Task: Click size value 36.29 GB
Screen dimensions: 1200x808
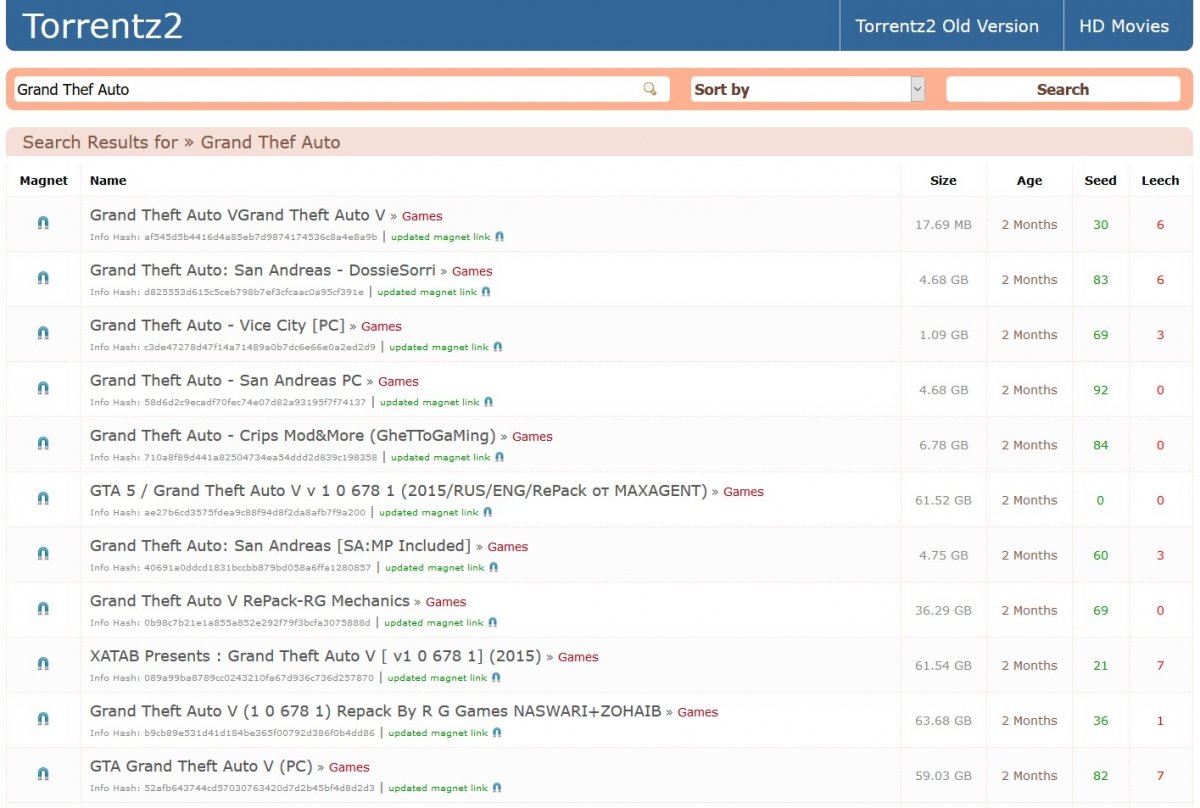Action: tap(943, 610)
